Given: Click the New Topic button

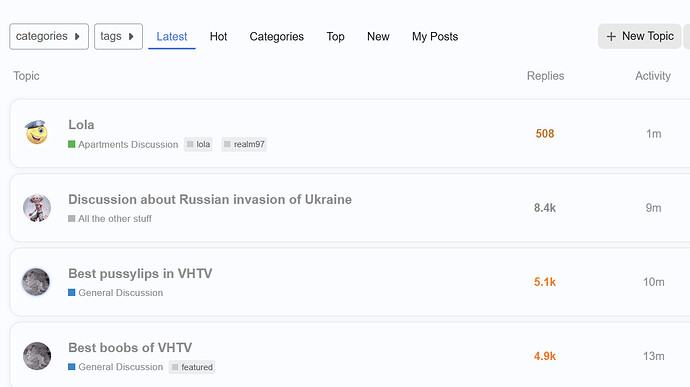Looking at the screenshot, I should (639, 36).
